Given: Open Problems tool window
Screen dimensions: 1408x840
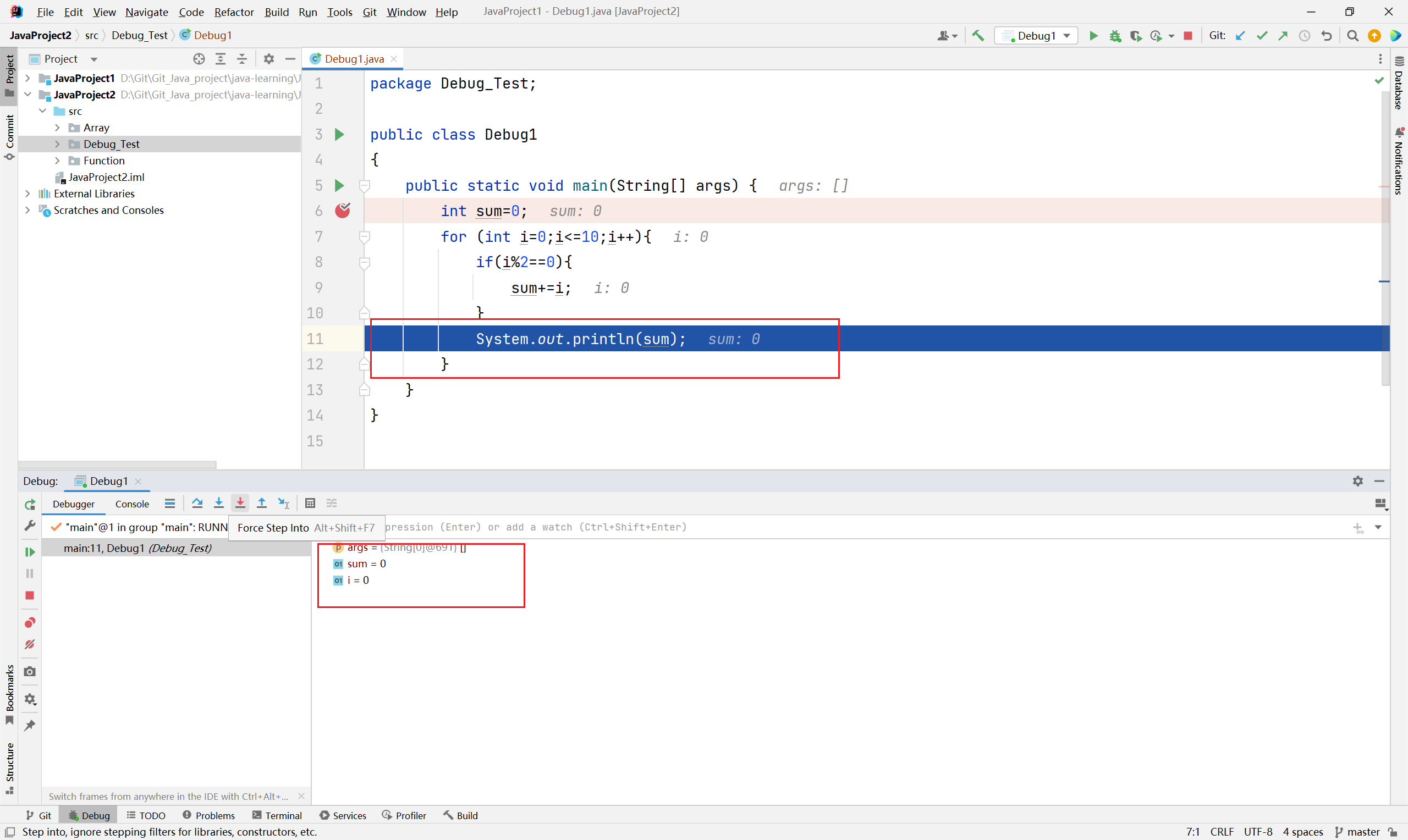Looking at the screenshot, I should click(208, 815).
